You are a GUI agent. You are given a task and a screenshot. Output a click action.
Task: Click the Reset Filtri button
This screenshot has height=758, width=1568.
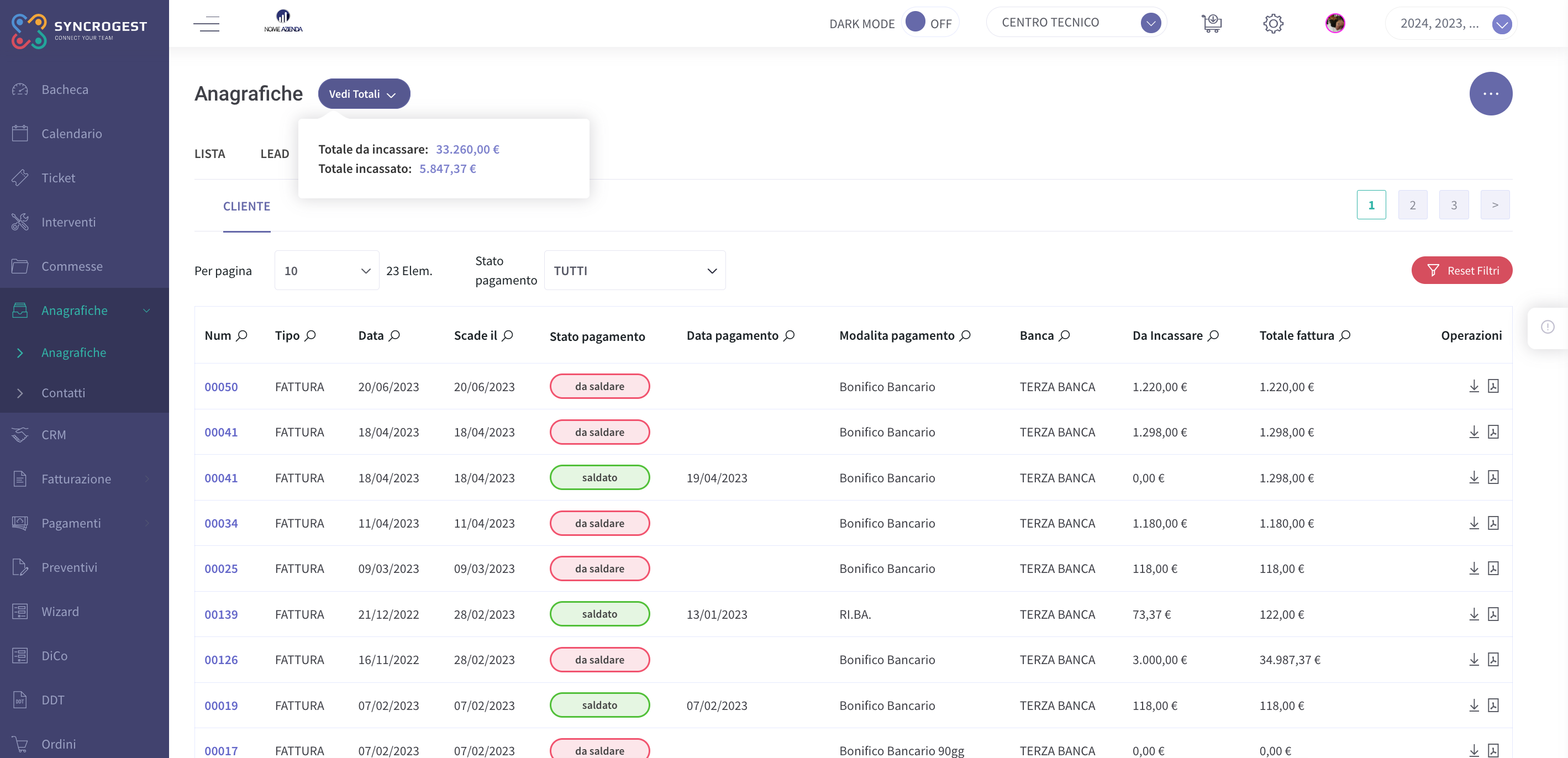click(x=1461, y=270)
